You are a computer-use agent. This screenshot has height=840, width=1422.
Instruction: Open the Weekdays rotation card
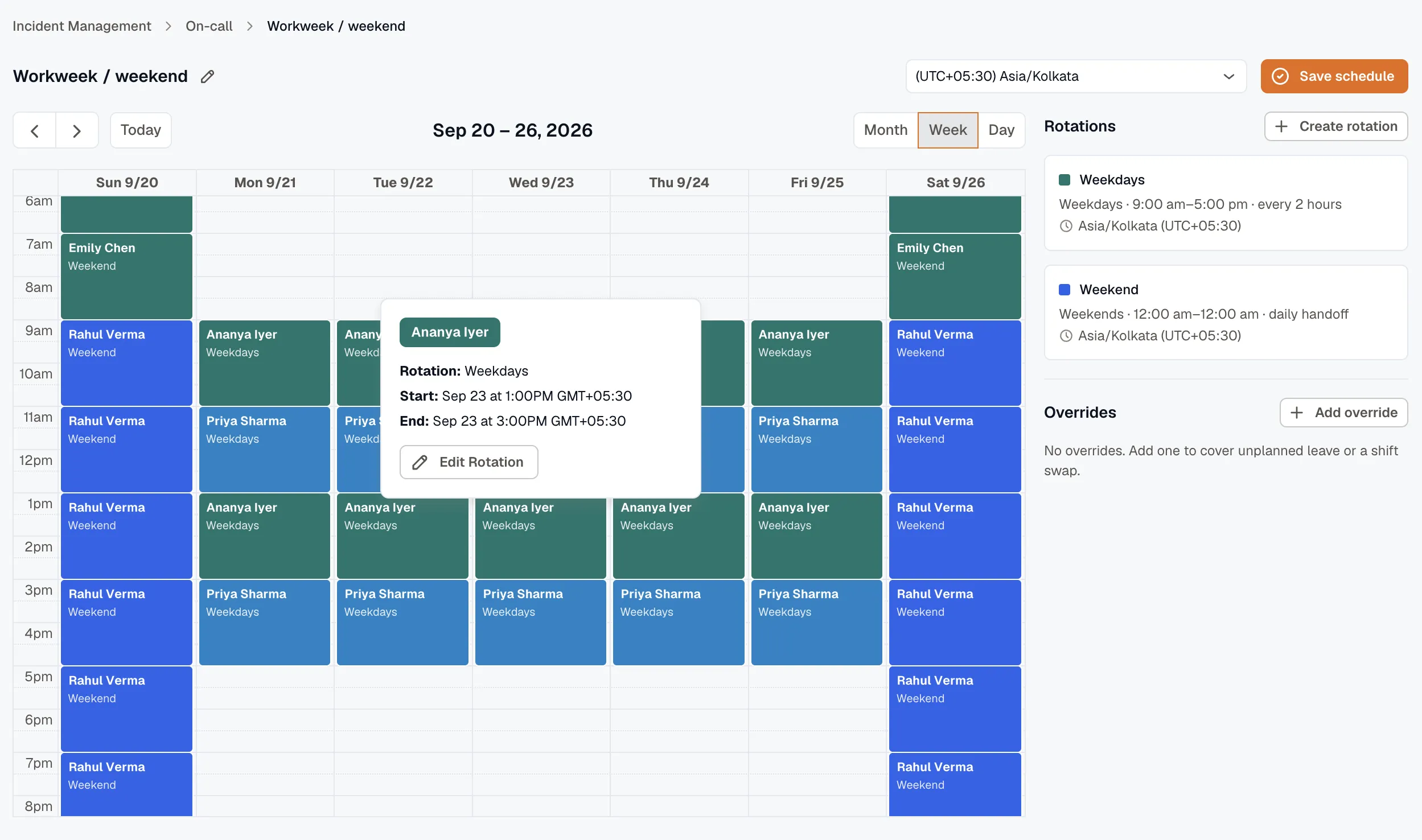[1226, 203]
